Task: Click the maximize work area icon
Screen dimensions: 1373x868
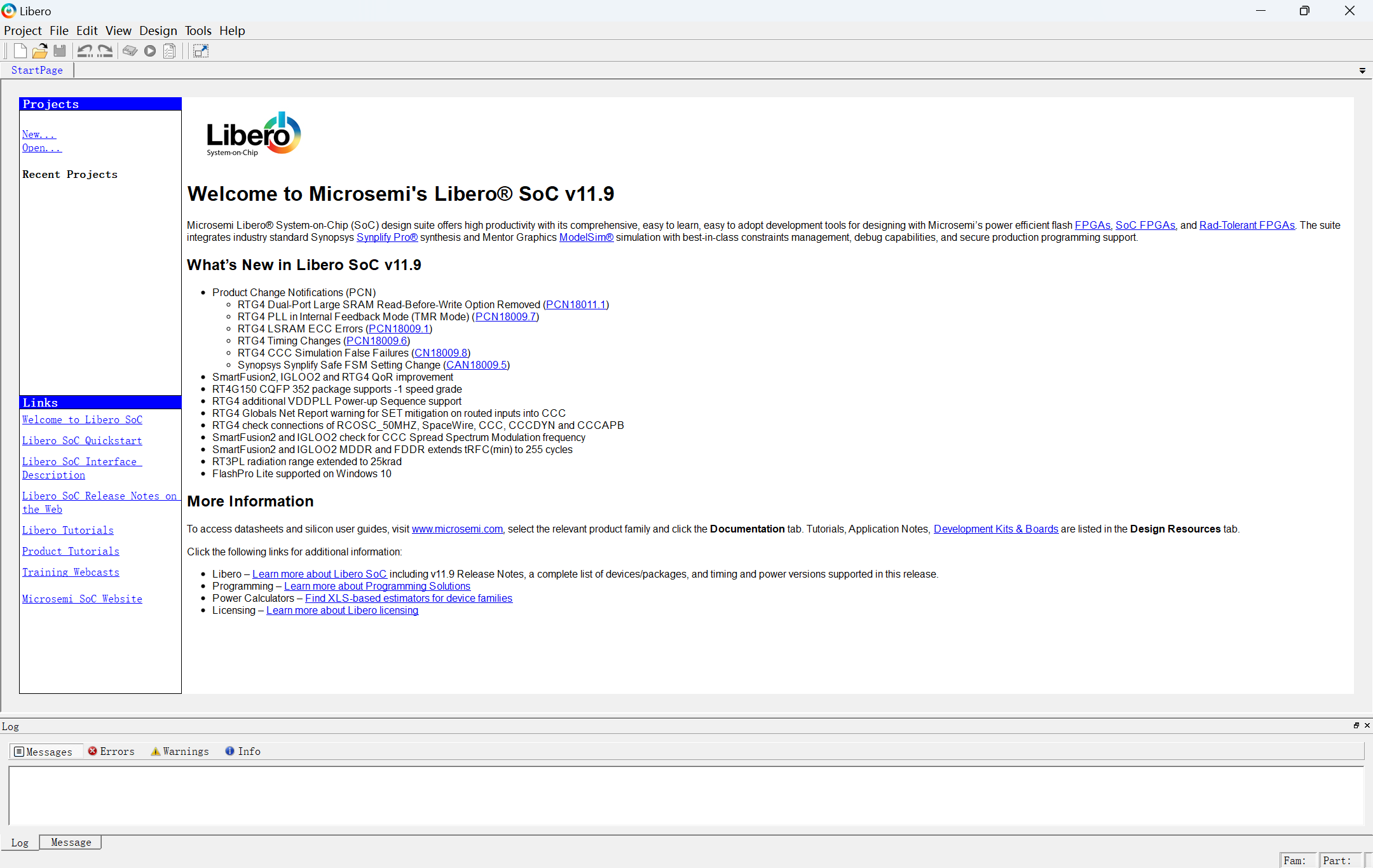Action: [201, 51]
